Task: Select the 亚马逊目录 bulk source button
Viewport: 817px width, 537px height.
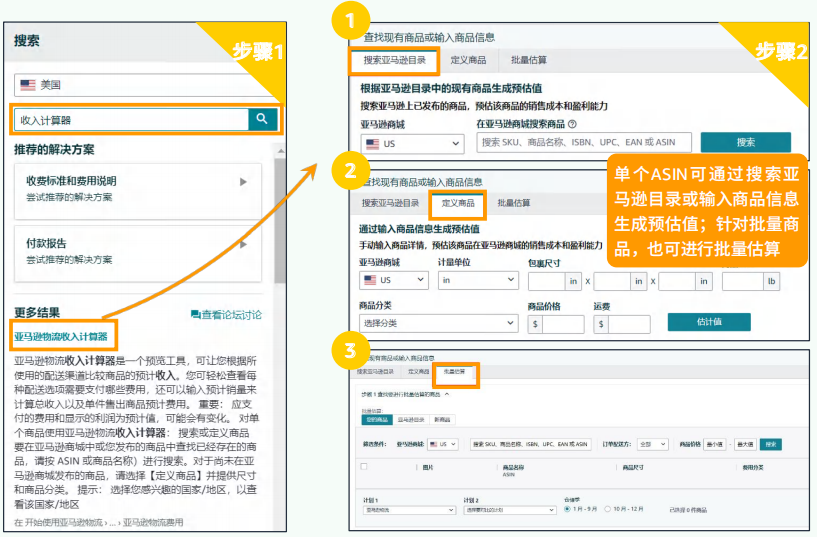Action: tap(411, 420)
